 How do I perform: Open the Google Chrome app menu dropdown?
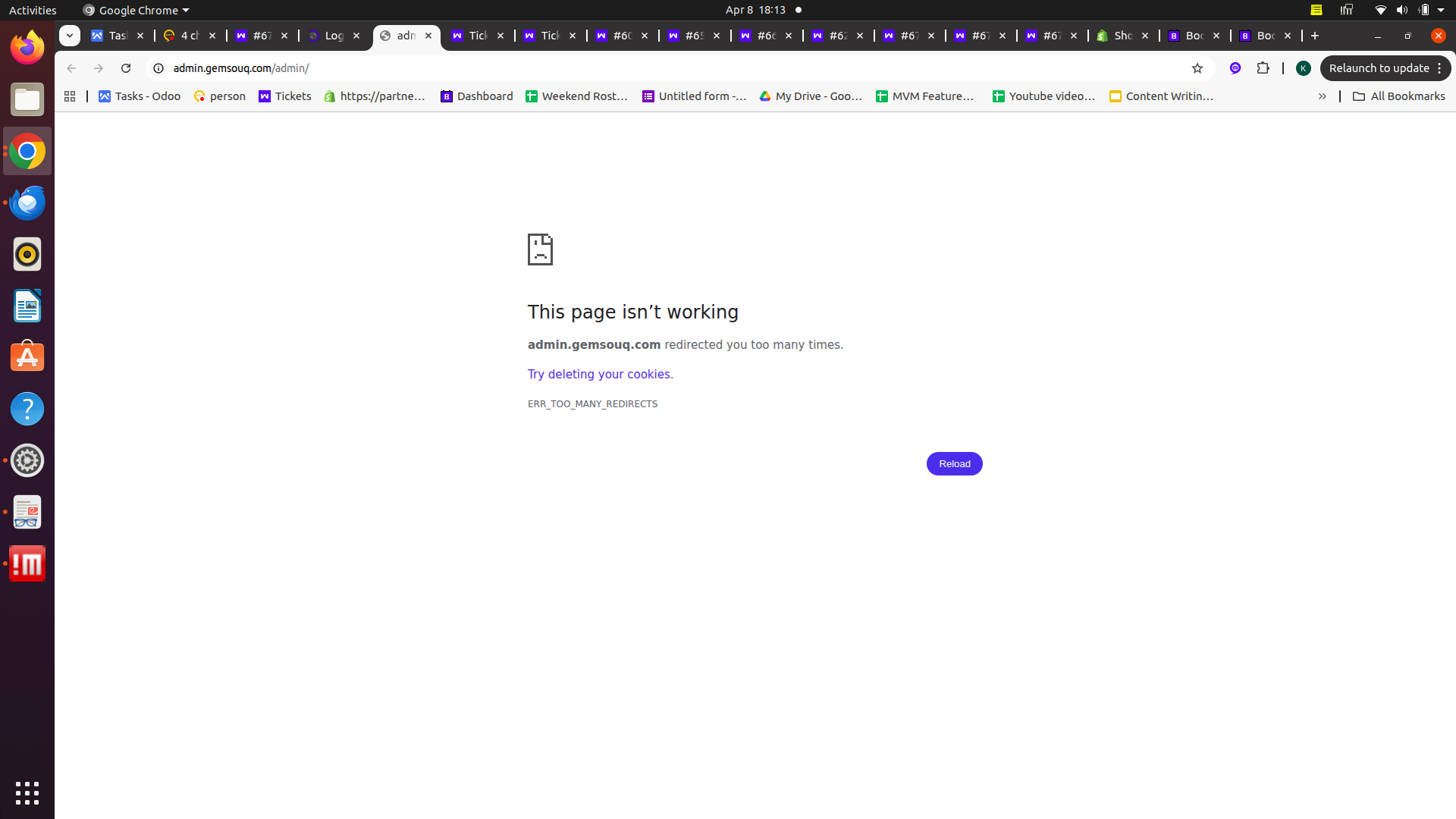pos(136,10)
